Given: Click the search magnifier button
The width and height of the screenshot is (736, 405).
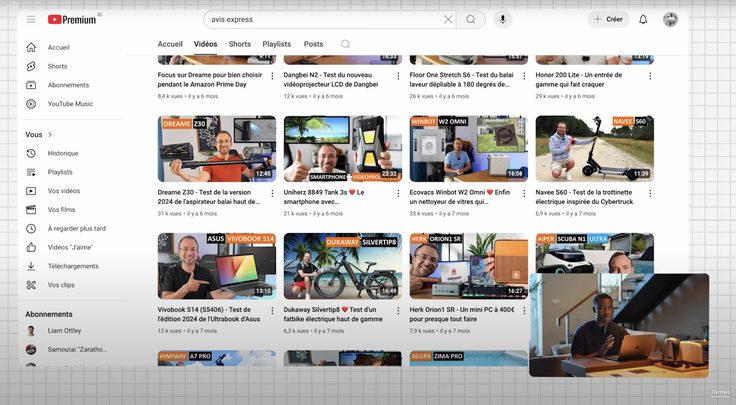Looking at the screenshot, I should click(x=471, y=19).
